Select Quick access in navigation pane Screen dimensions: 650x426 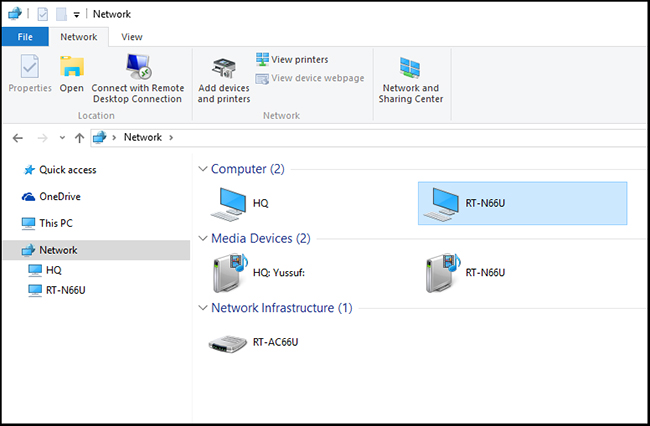[x=67, y=170]
